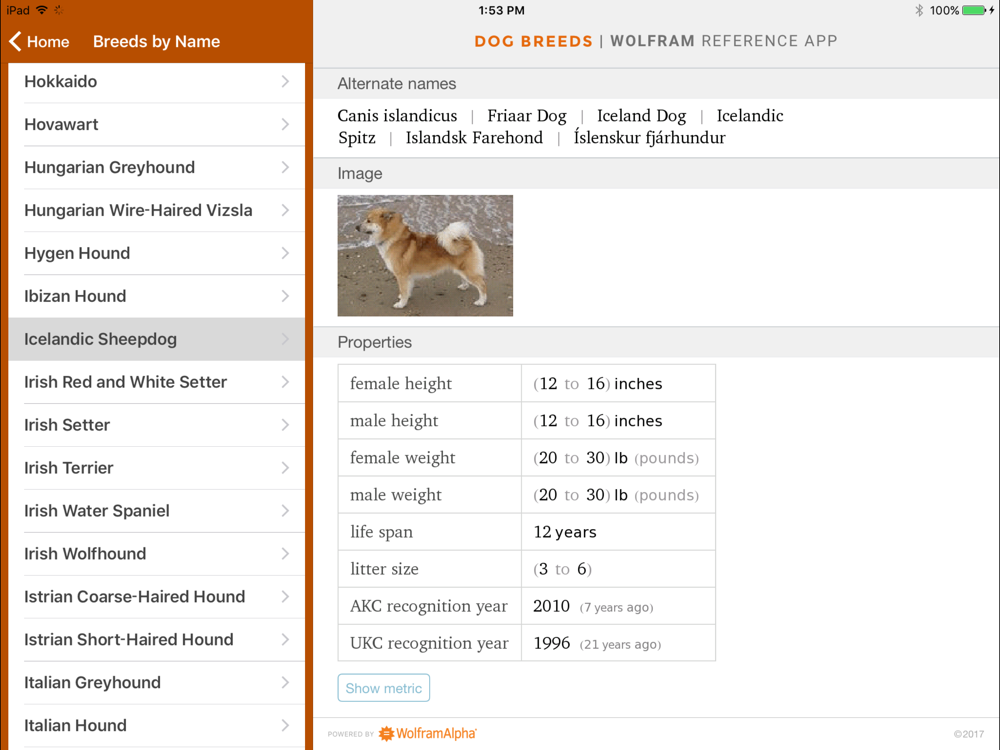Tap the Bluetooth status icon
The image size is (1000, 750).
918,10
